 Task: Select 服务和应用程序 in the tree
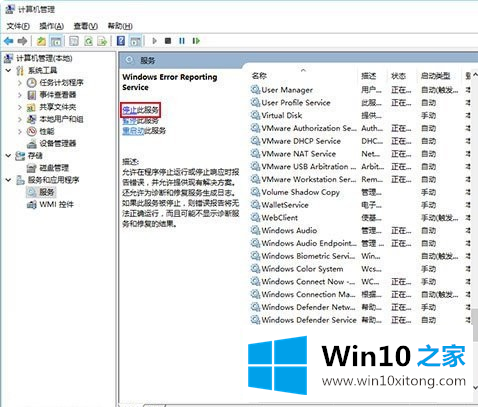(53, 180)
